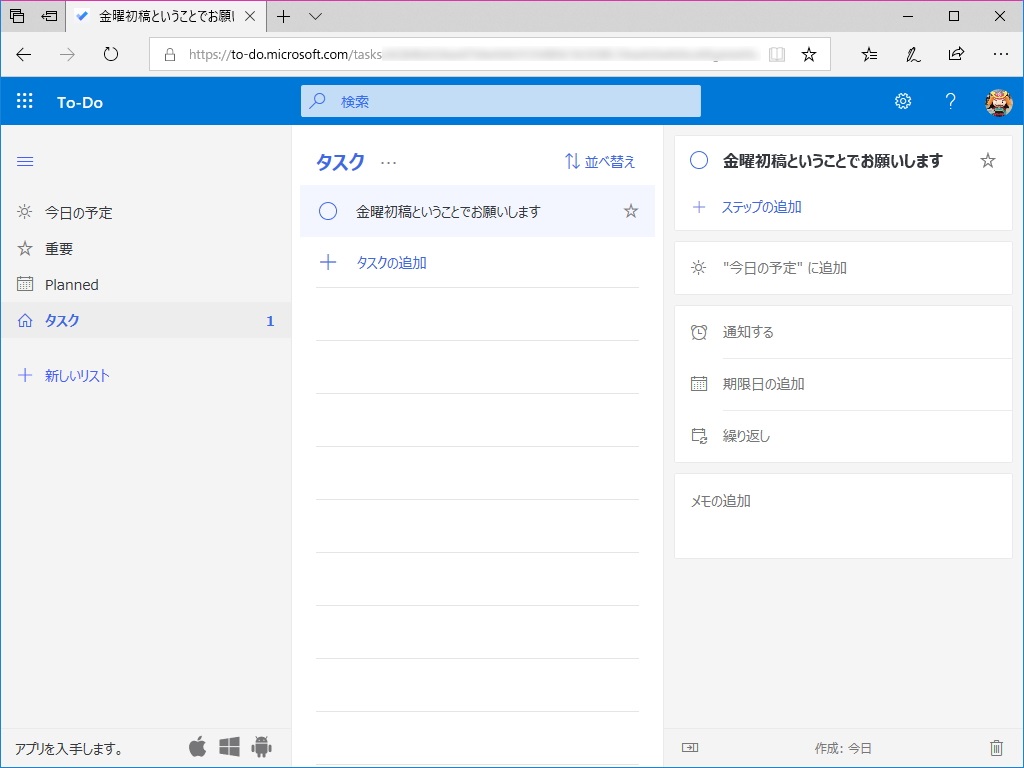
Task: Click inside the 検索 search field
Action: (500, 101)
